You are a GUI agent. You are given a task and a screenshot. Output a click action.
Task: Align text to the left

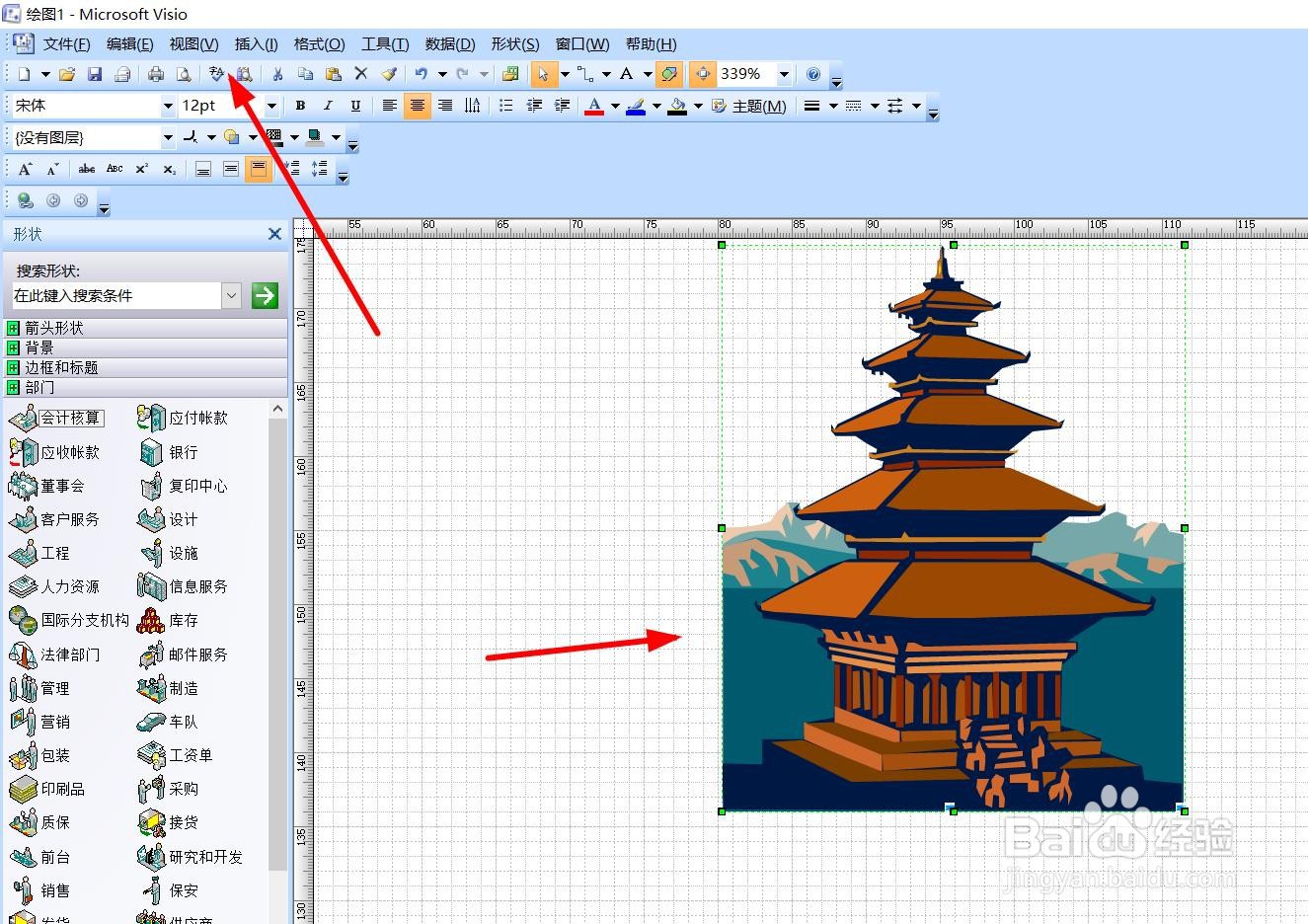click(x=390, y=106)
